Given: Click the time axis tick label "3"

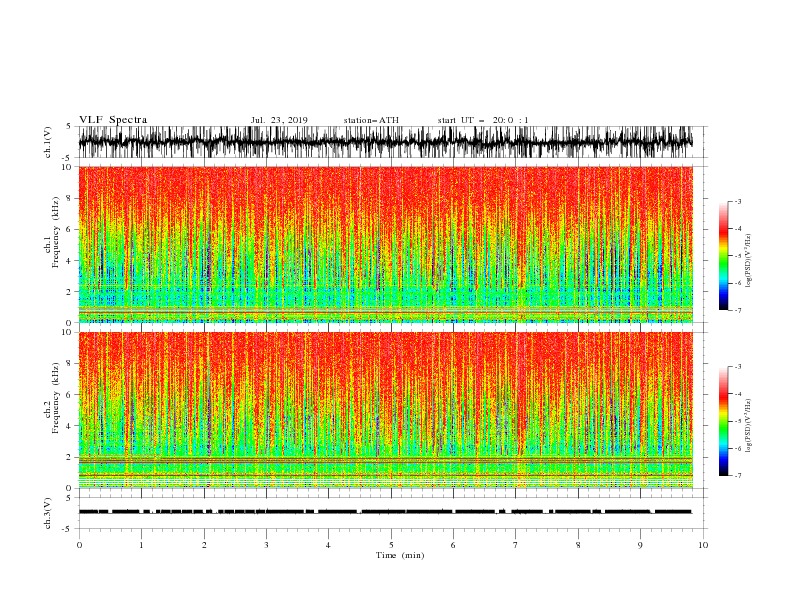Looking at the screenshot, I should coord(266,545).
